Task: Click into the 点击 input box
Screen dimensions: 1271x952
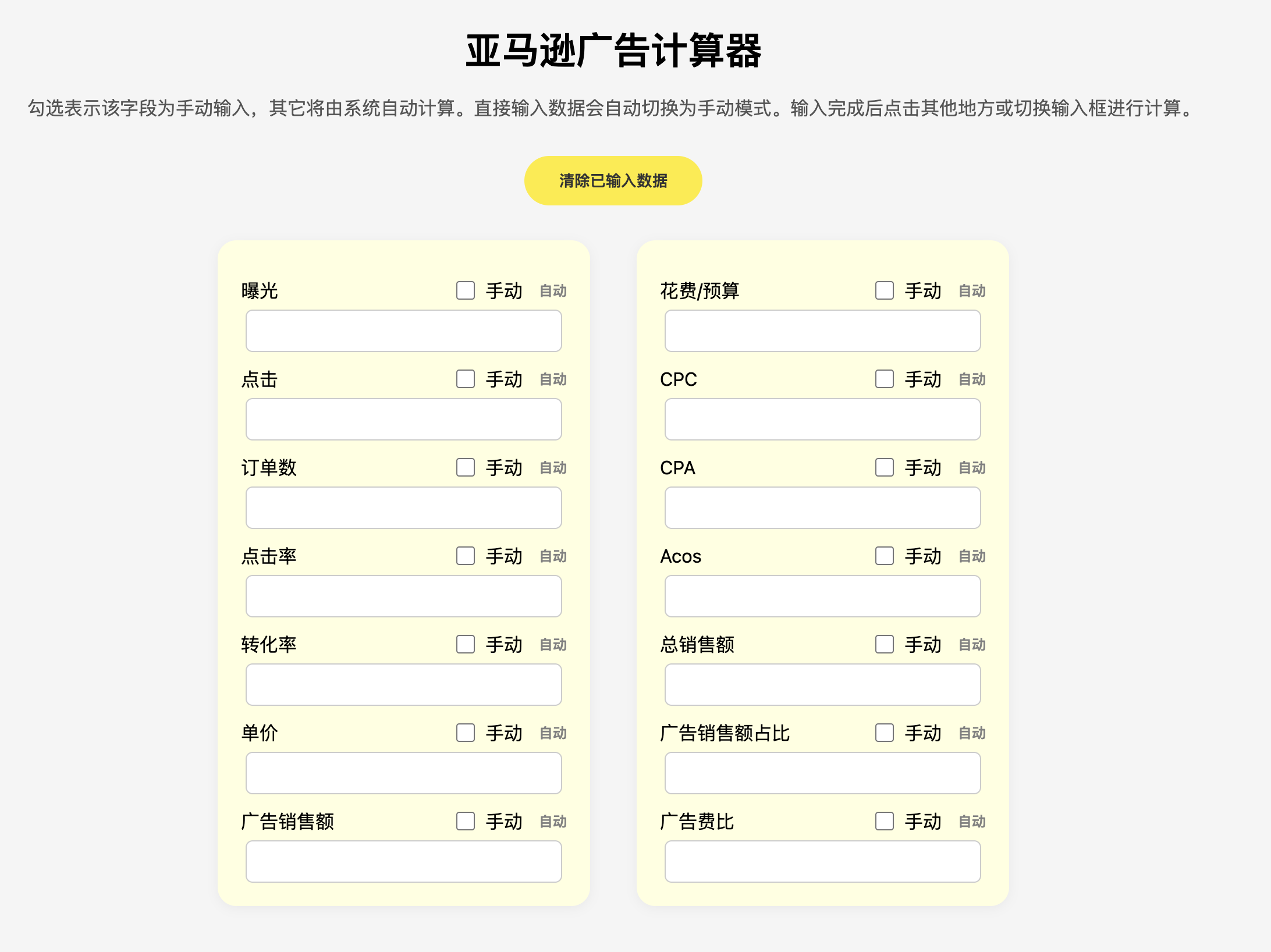Action: (404, 419)
